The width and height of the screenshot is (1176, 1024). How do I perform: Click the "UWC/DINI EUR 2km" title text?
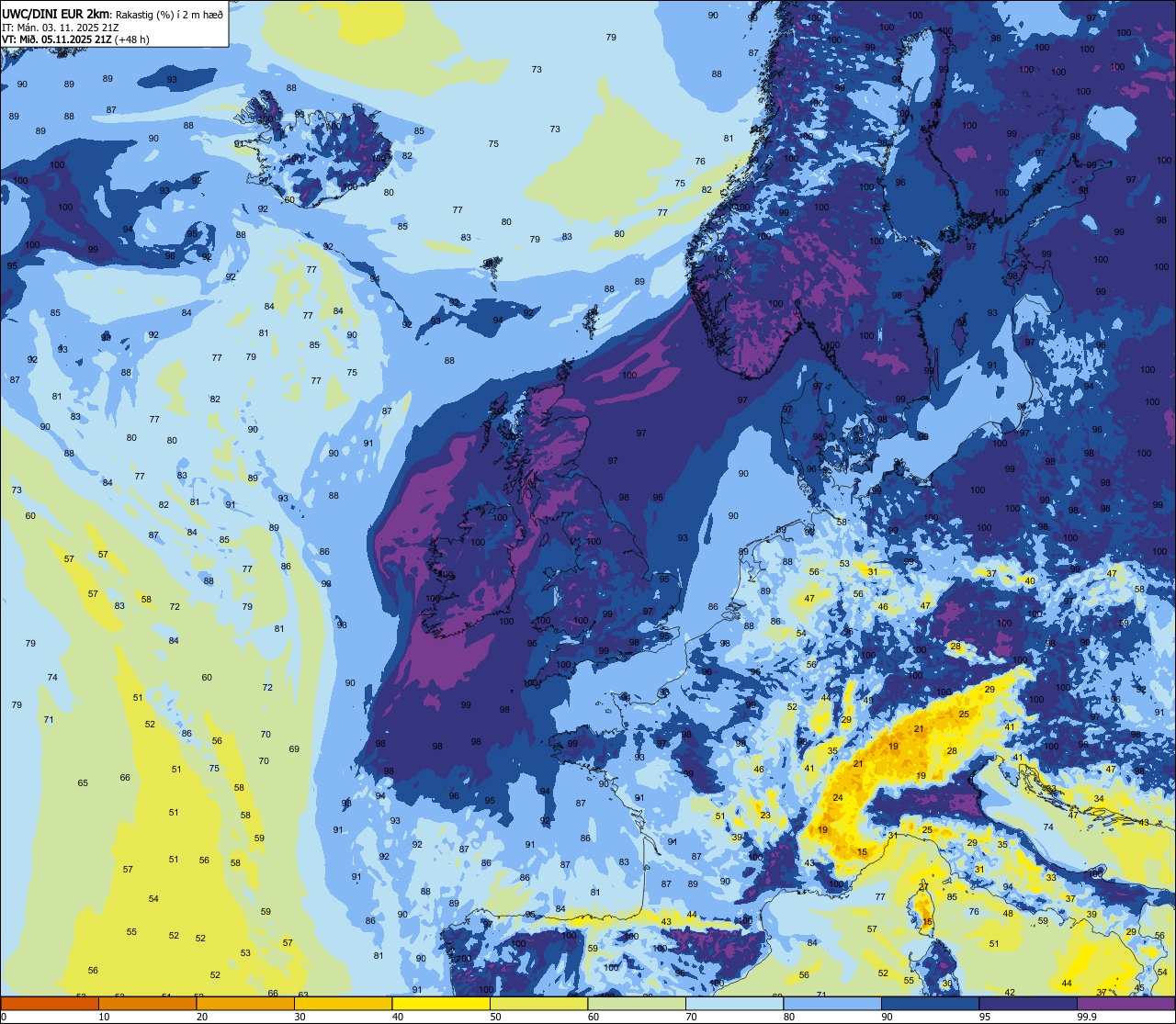click(x=57, y=12)
